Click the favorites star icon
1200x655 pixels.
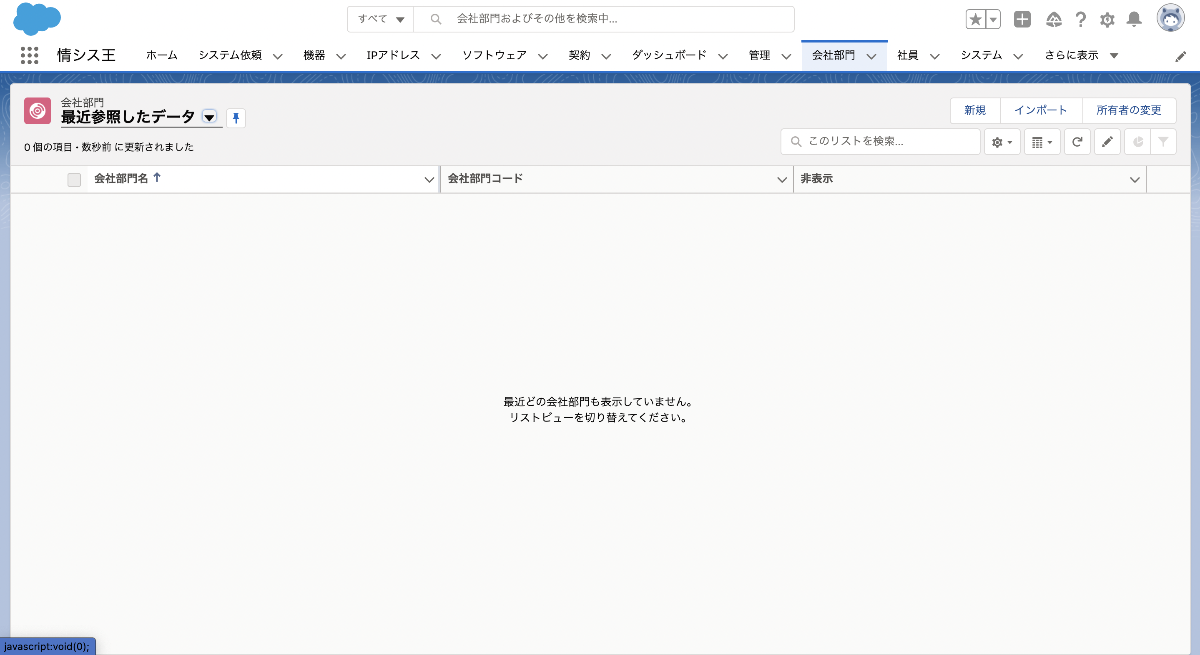[976, 19]
